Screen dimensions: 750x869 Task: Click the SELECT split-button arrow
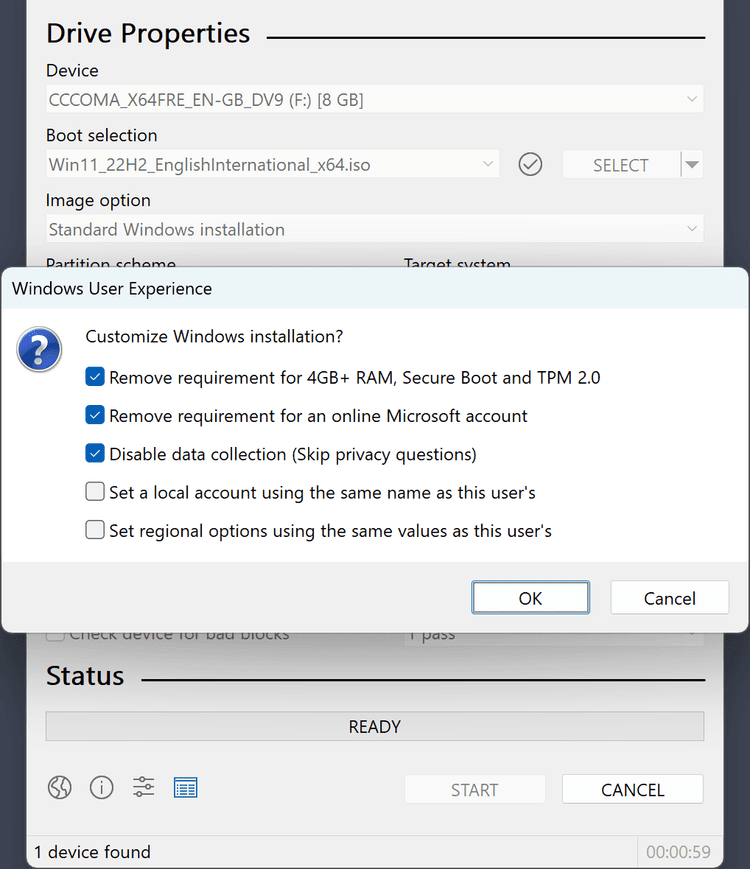(x=692, y=165)
